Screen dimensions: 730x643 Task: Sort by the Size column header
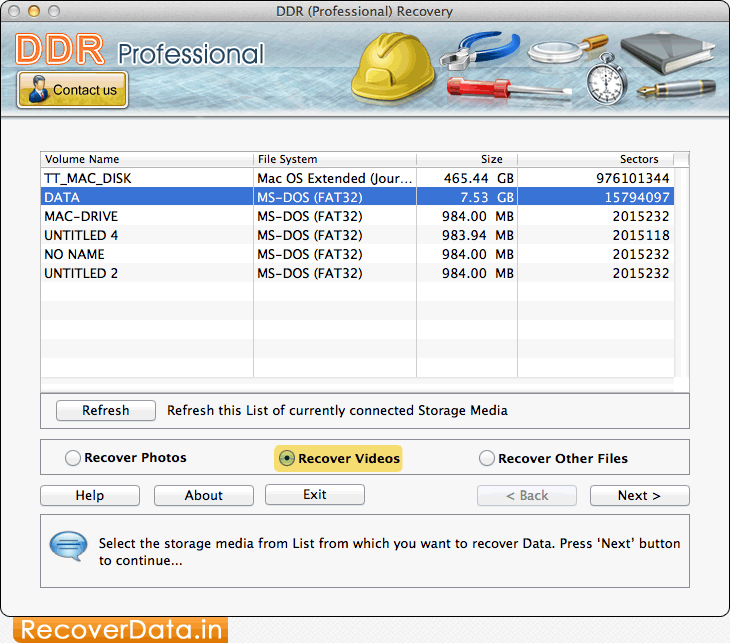tap(467, 159)
